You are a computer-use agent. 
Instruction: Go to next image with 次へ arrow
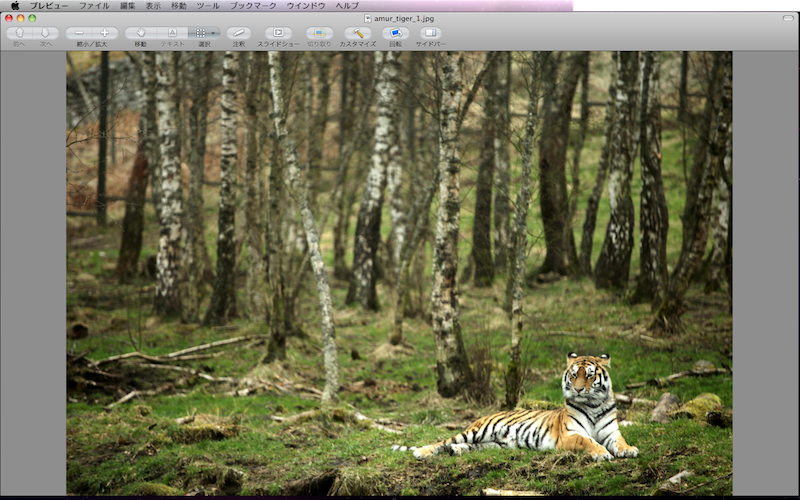coord(45,33)
